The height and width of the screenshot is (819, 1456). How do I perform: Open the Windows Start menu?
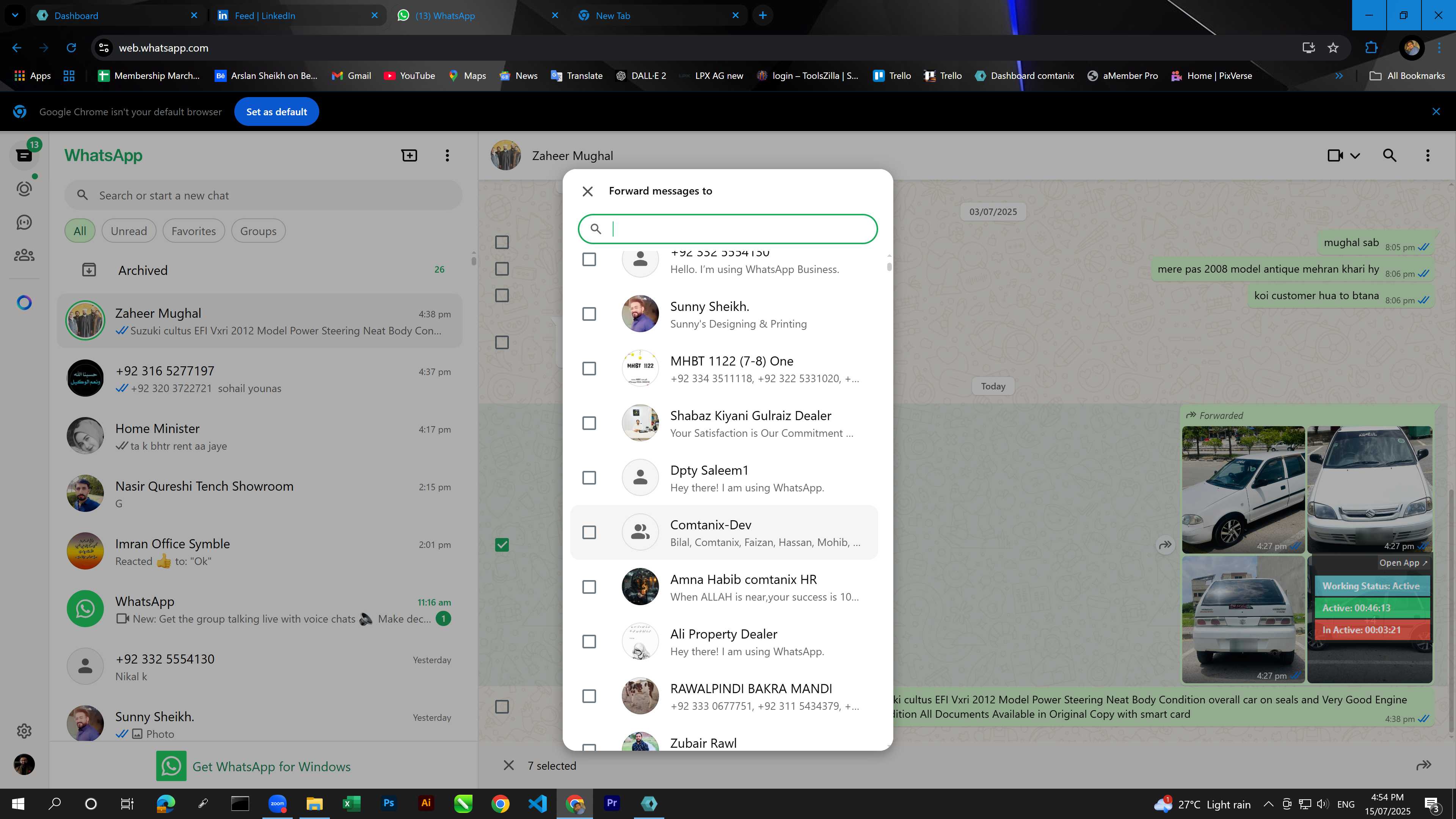(x=18, y=803)
